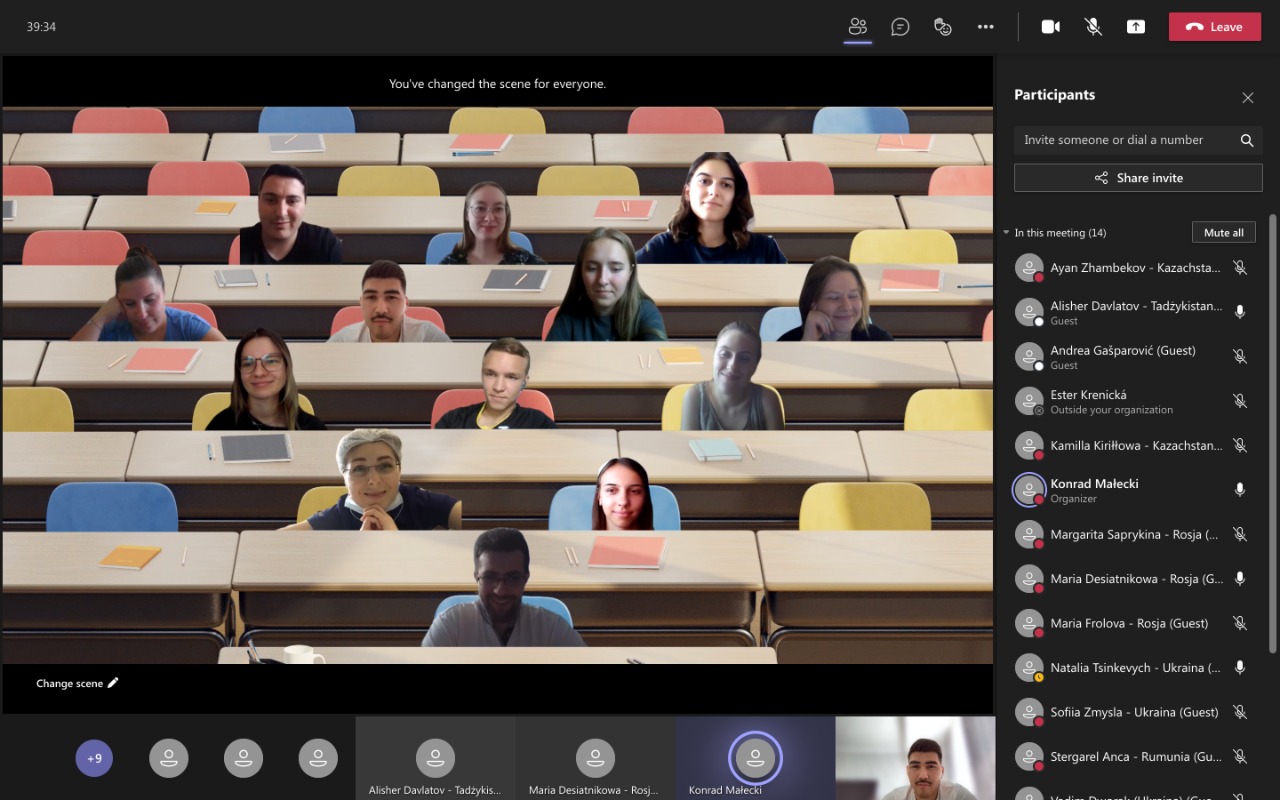Viewport: 1280px width, 800px height.
Task: Click muted mic icon beside Maria Frolova
Action: pos(1240,623)
